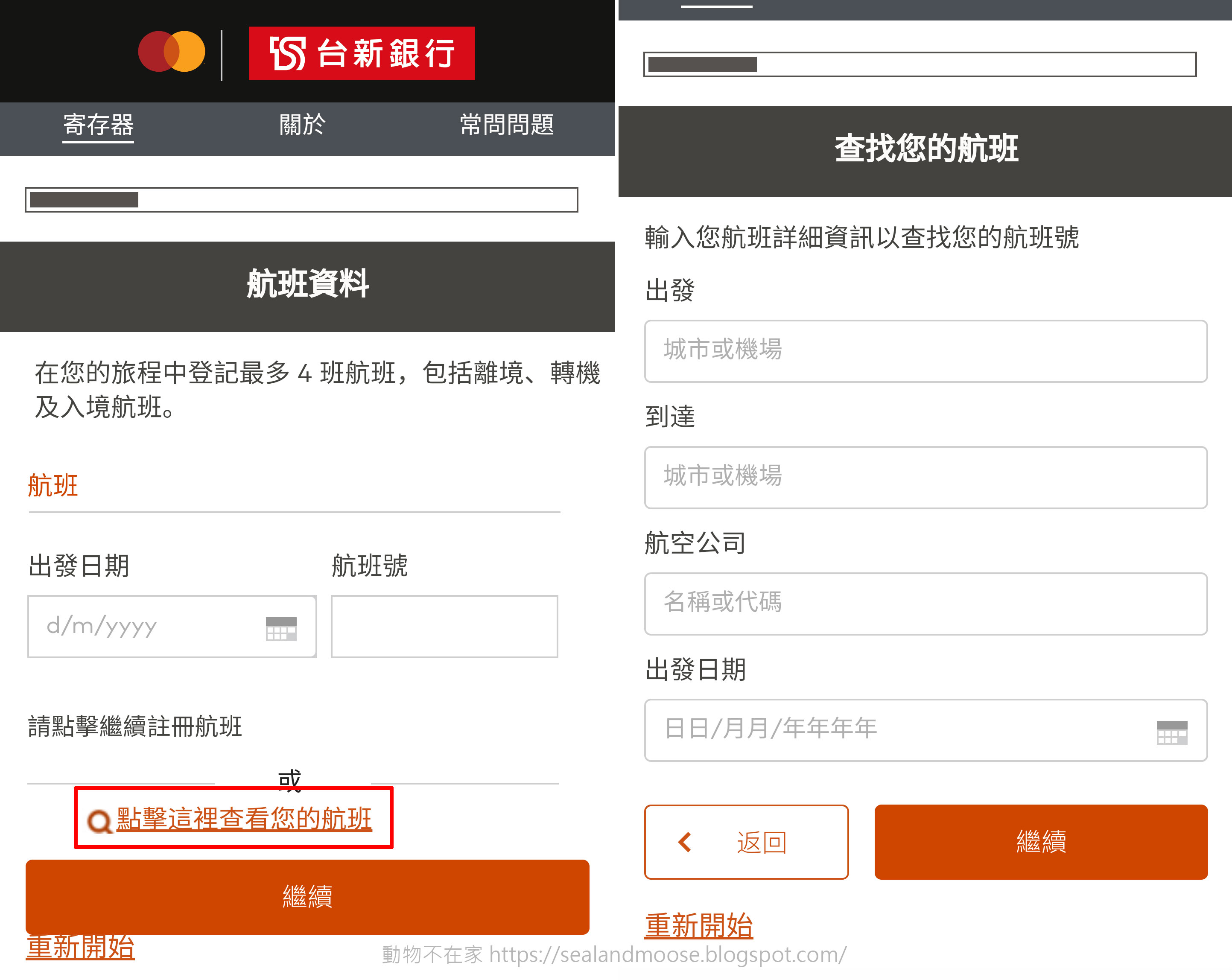Click the Mastercard logo icon
Image resolution: width=1232 pixels, height=980 pixels.
172,51
